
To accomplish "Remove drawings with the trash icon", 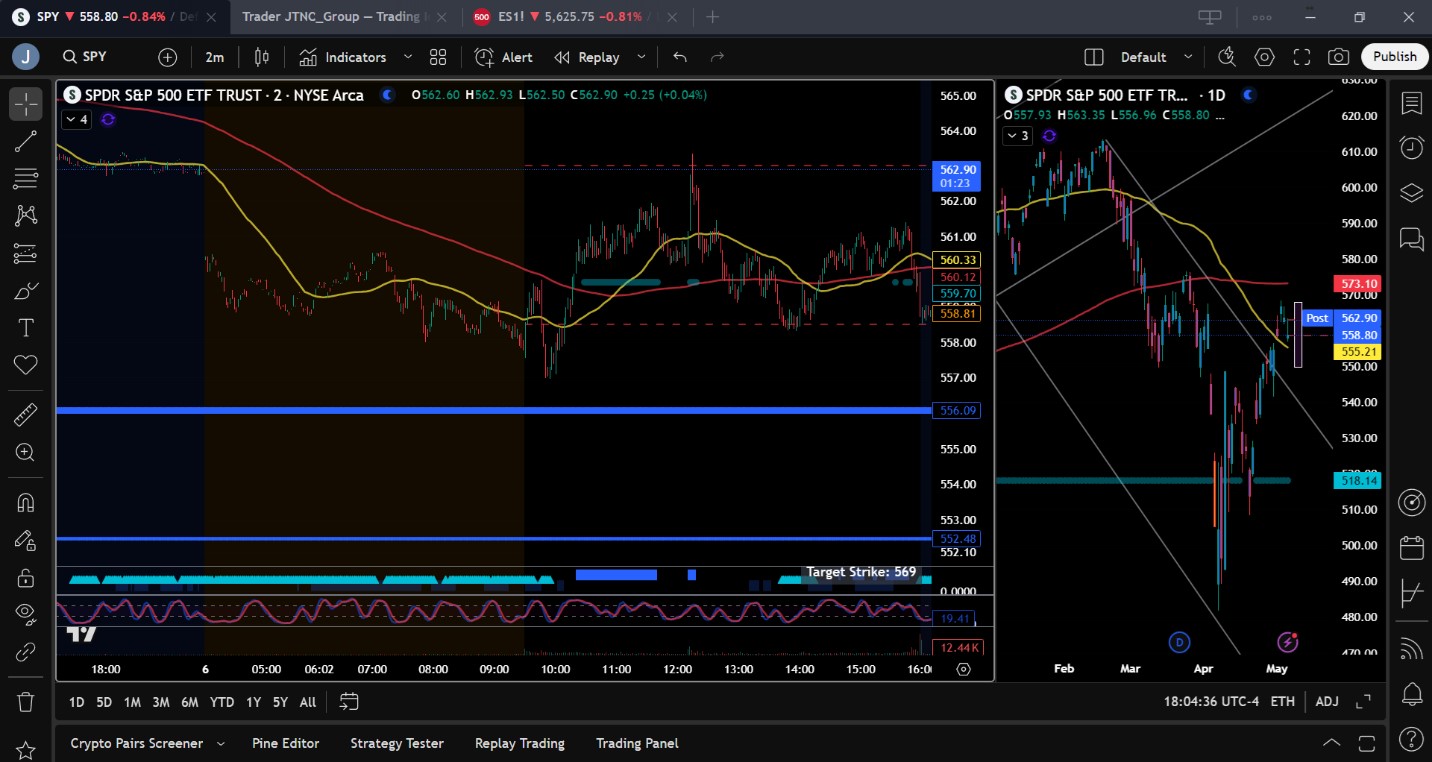I will 26,702.
